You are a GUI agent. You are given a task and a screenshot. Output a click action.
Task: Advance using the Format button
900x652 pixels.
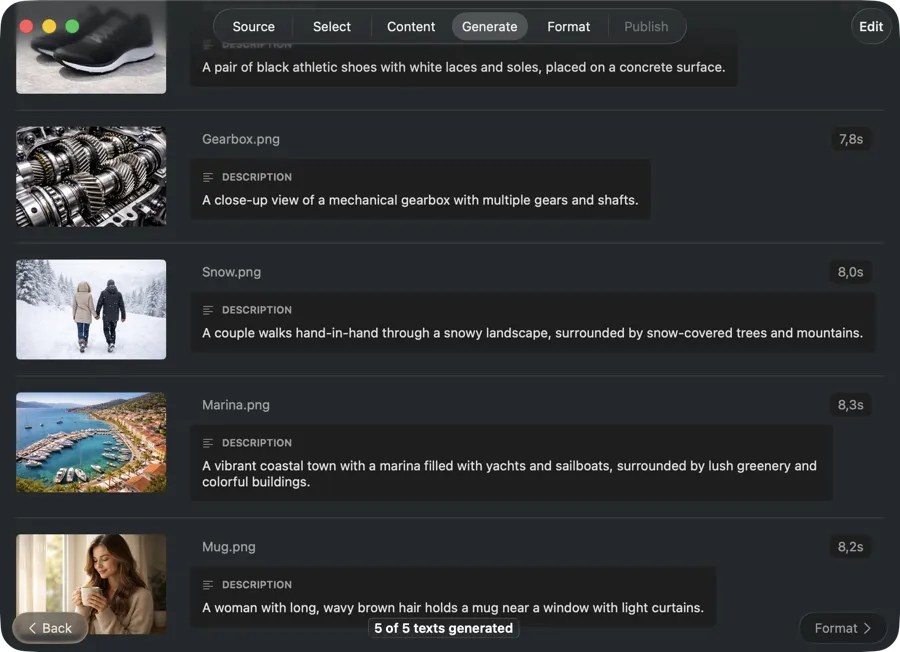coord(841,628)
